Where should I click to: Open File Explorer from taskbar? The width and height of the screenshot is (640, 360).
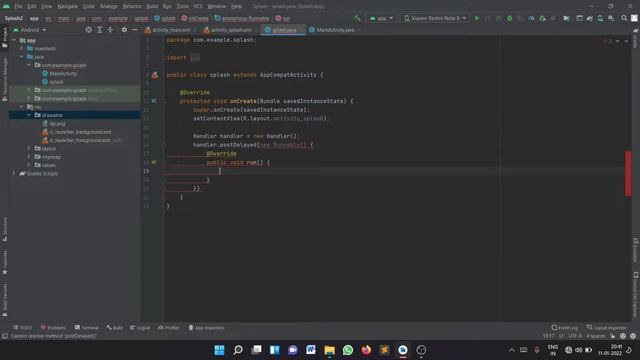click(329, 350)
